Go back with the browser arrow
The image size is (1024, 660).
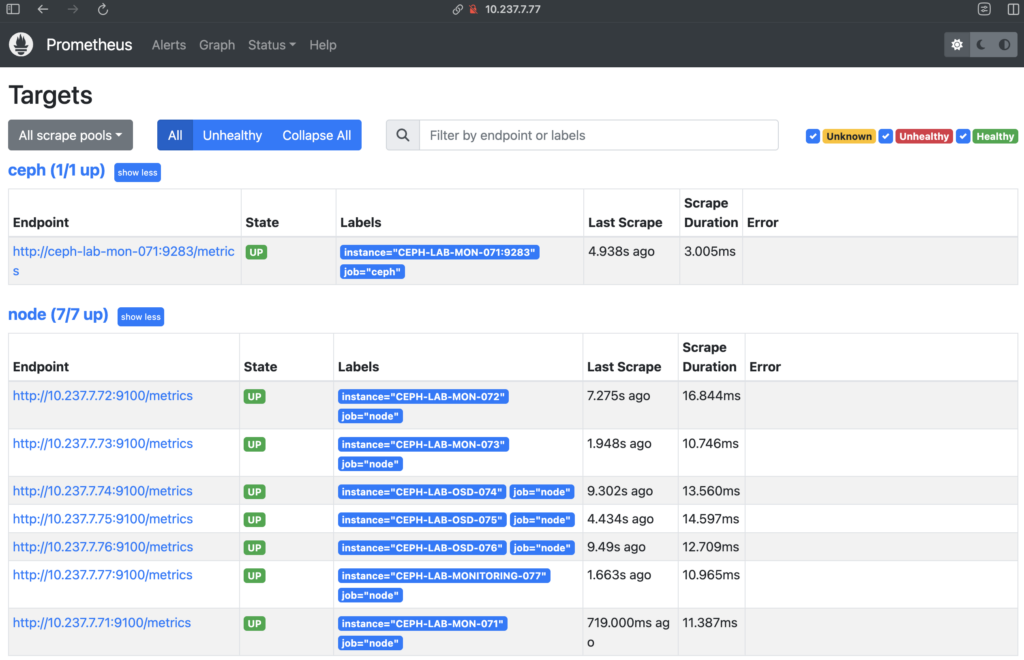pyautogui.click(x=43, y=9)
